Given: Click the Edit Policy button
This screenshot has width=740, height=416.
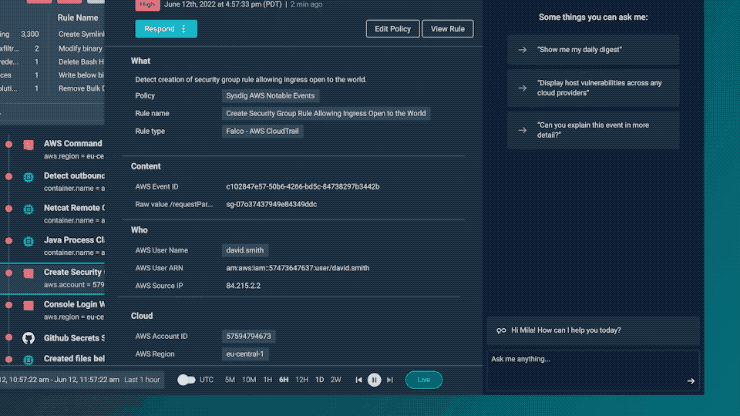Looking at the screenshot, I should click(x=393, y=29).
